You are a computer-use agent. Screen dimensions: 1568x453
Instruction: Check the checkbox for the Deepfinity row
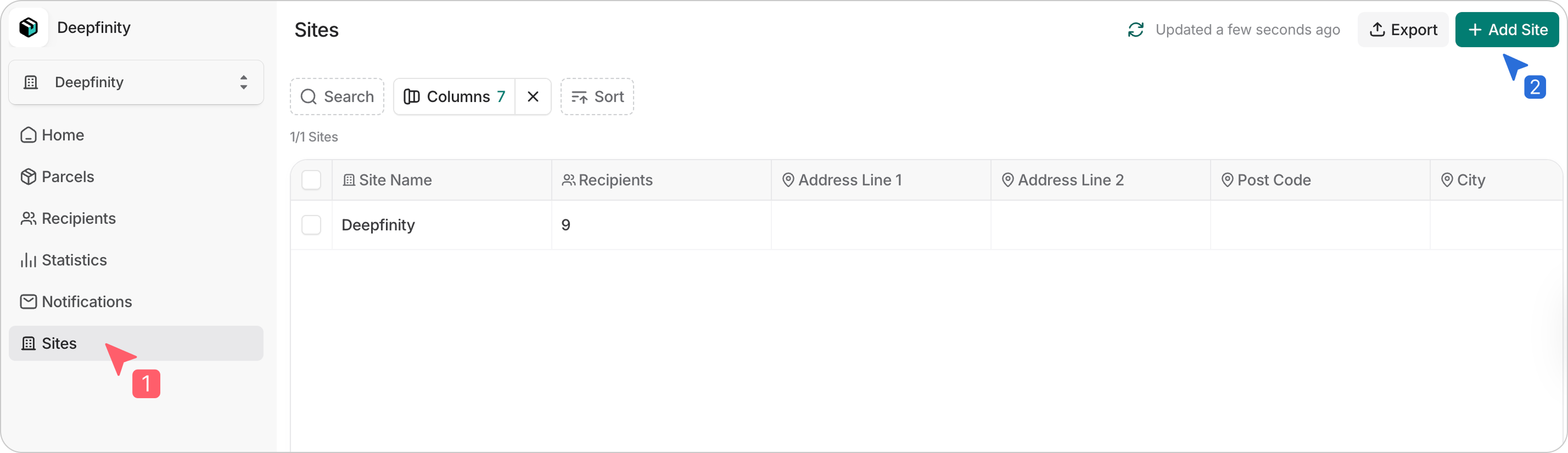point(311,224)
